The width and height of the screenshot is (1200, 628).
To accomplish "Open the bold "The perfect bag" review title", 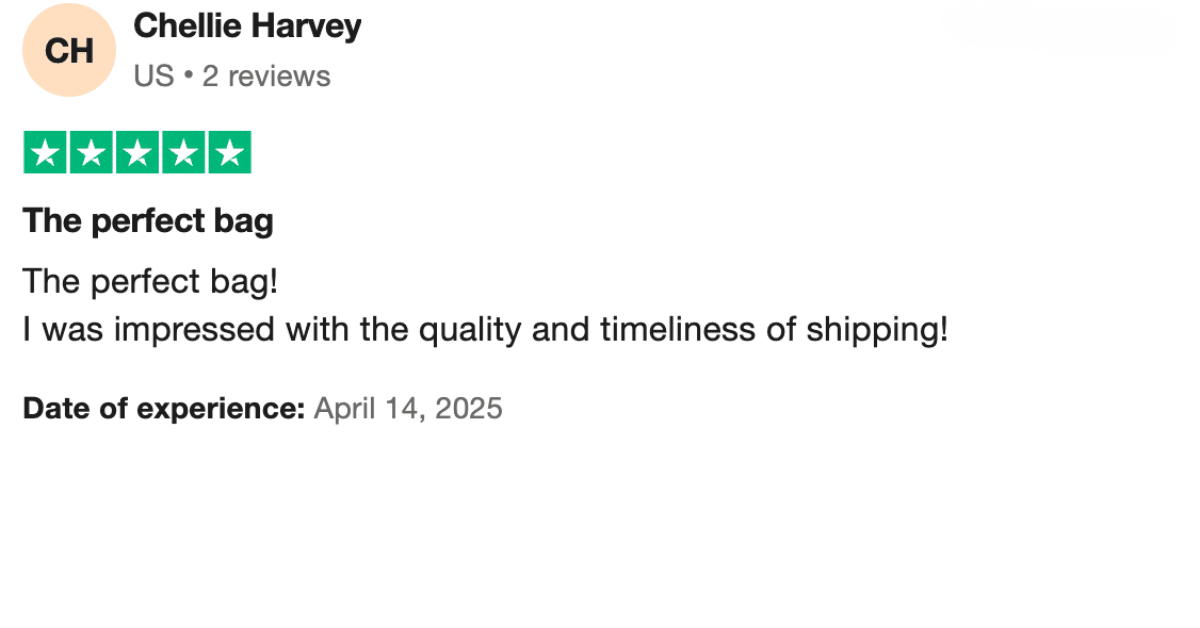I will [x=148, y=221].
